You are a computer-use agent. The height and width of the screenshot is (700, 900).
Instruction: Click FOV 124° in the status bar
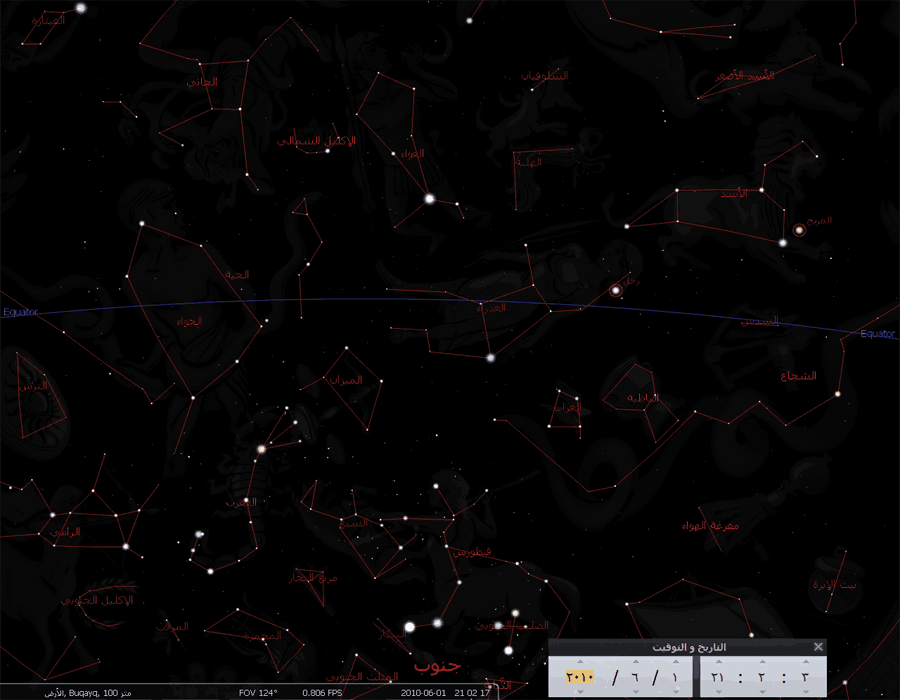258,693
